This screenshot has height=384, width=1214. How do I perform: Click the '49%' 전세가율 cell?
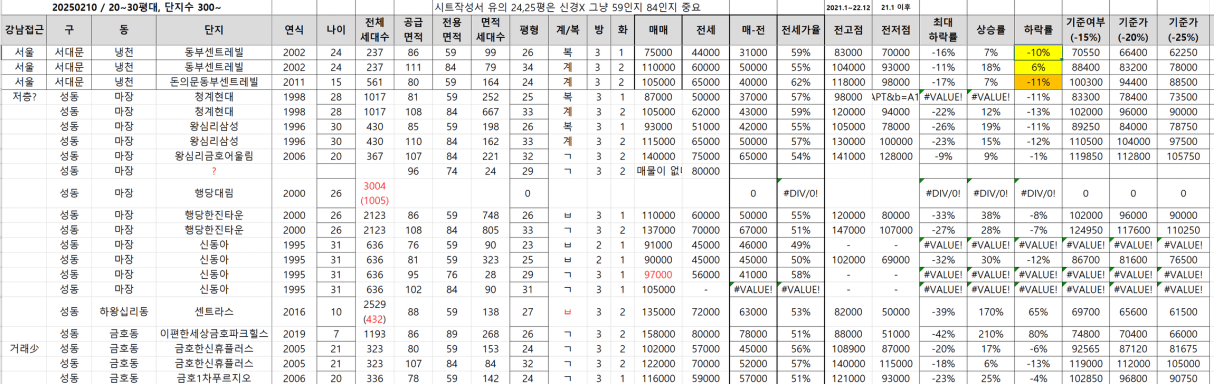pos(800,244)
